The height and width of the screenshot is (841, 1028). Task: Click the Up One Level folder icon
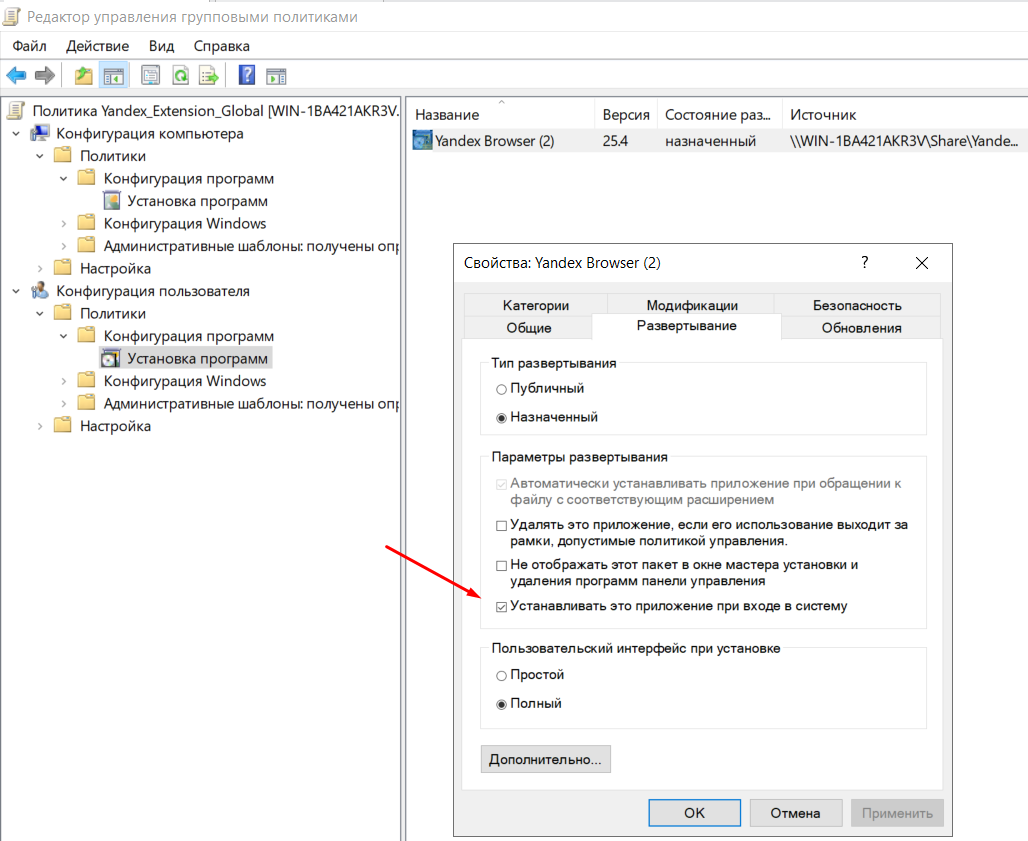pos(84,75)
